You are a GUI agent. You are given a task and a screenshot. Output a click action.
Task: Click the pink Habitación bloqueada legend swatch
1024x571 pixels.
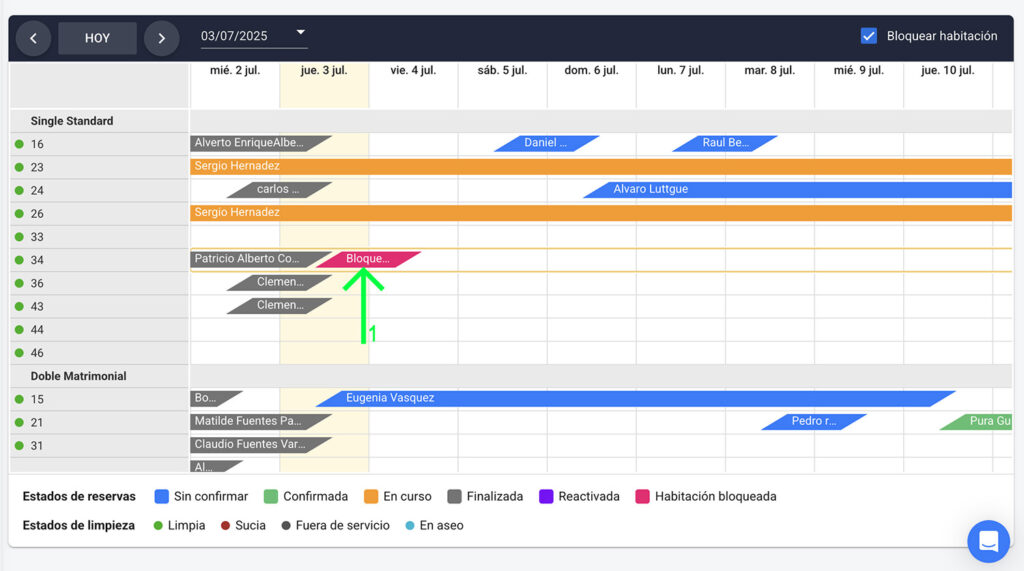click(x=643, y=496)
